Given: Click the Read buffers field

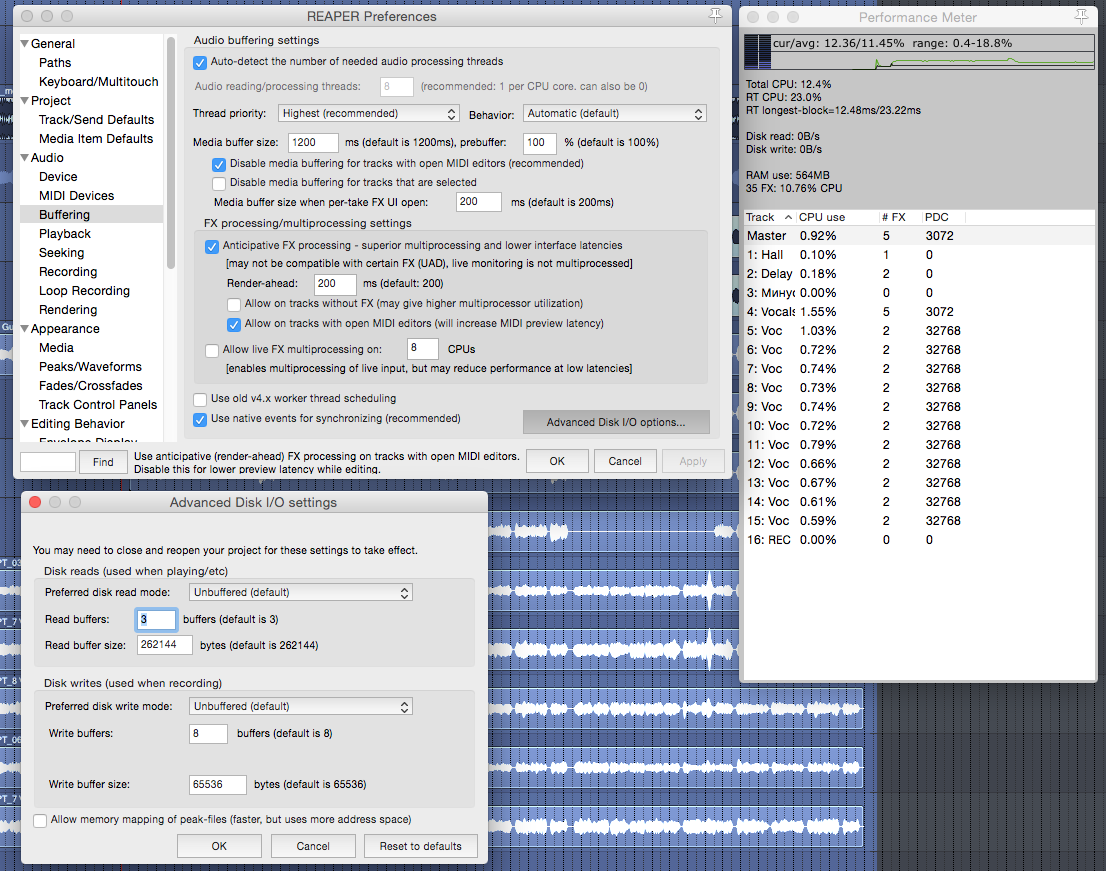Looking at the screenshot, I should pyautogui.click(x=156, y=620).
